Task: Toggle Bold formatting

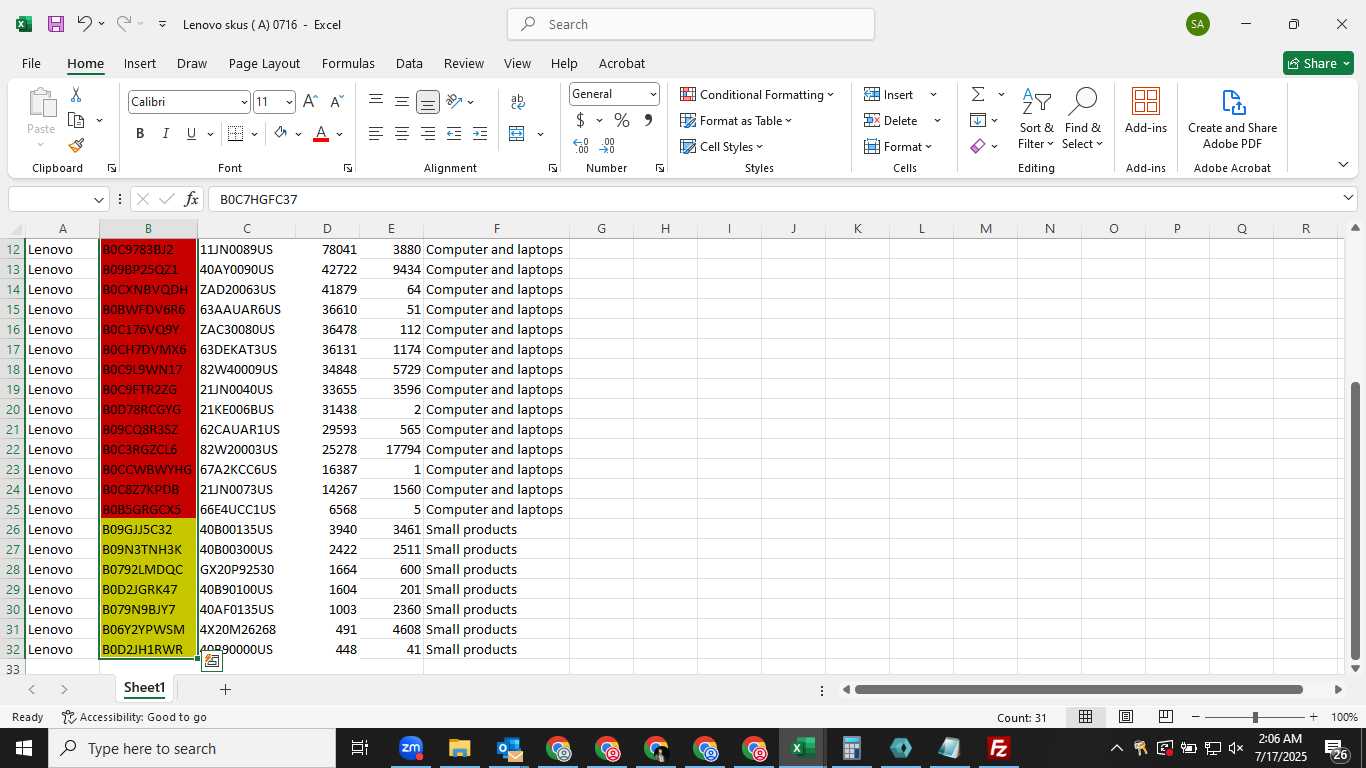Action: 140,133
